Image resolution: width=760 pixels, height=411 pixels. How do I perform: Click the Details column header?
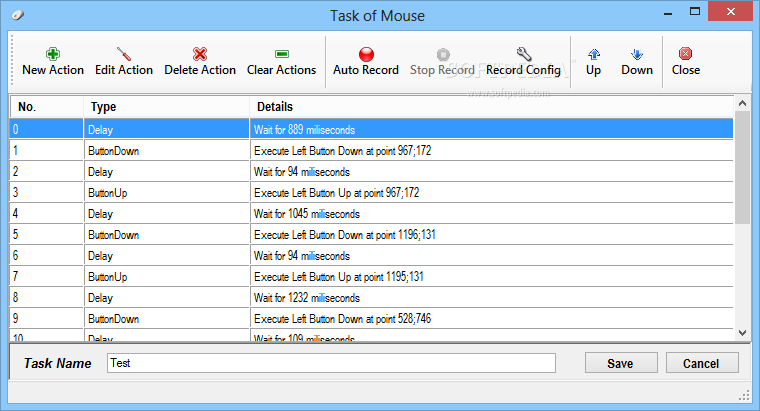(491, 107)
